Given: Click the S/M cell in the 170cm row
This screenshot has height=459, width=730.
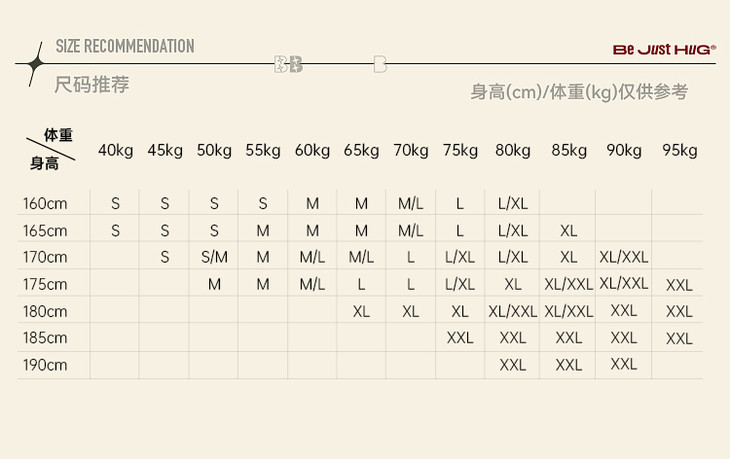Looking at the screenshot, I should pyautogui.click(x=214, y=257).
